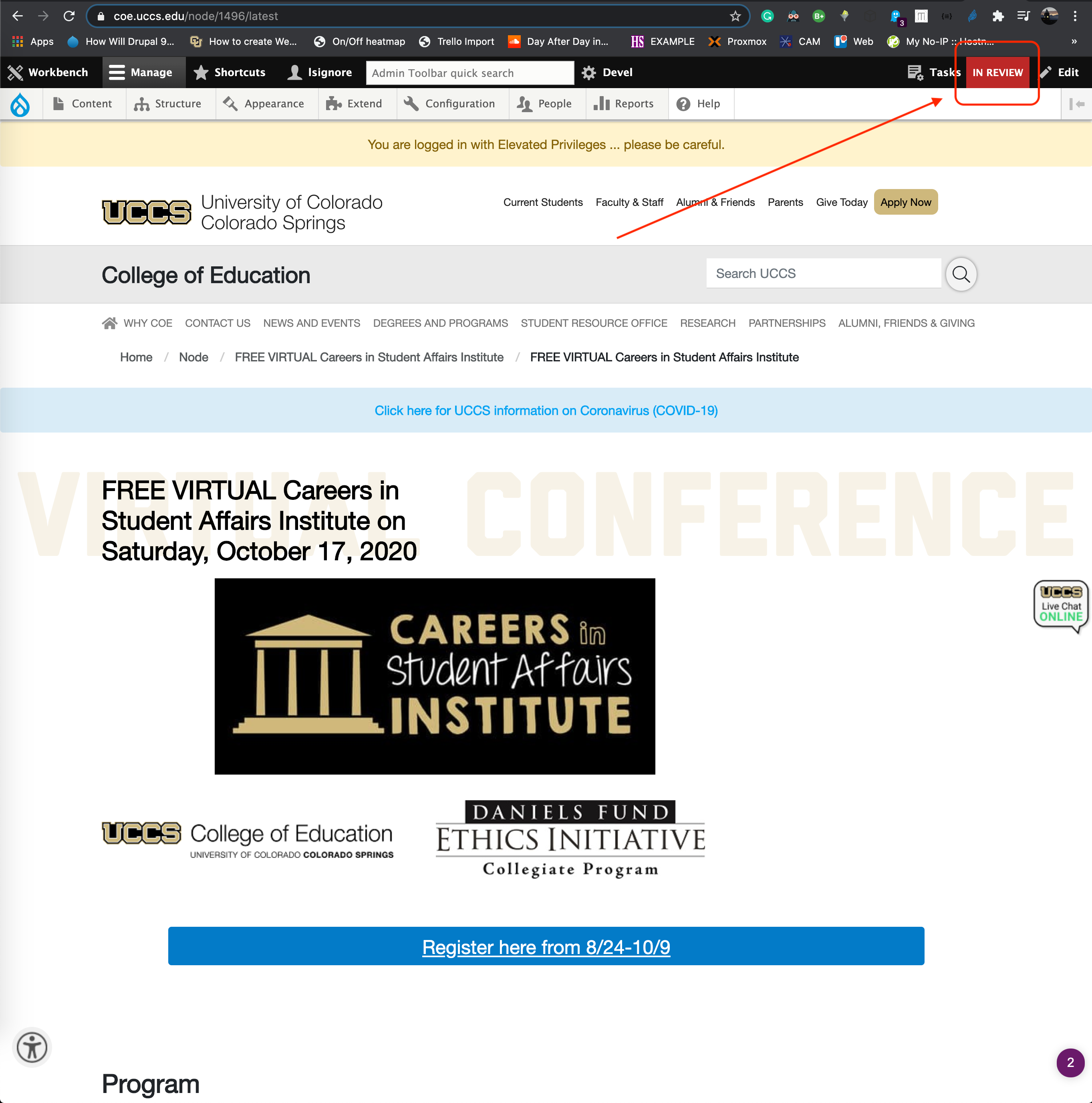Open the UCCS Coronavirus information link
This screenshot has height=1103, width=1092.
coord(546,411)
